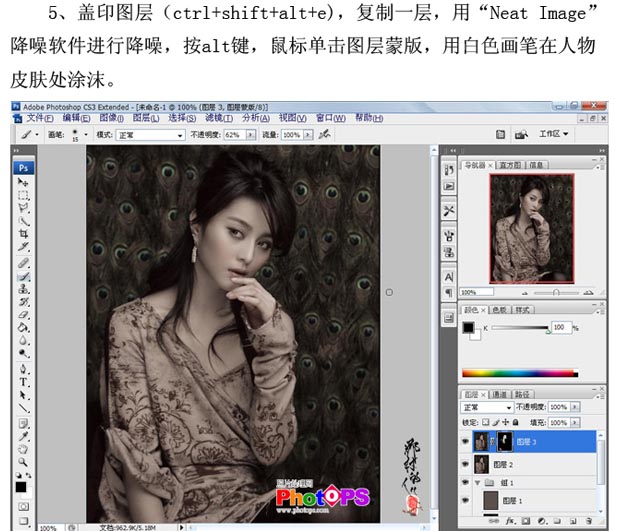Hide layer 图层 1 with eye icon

tap(465, 500)
